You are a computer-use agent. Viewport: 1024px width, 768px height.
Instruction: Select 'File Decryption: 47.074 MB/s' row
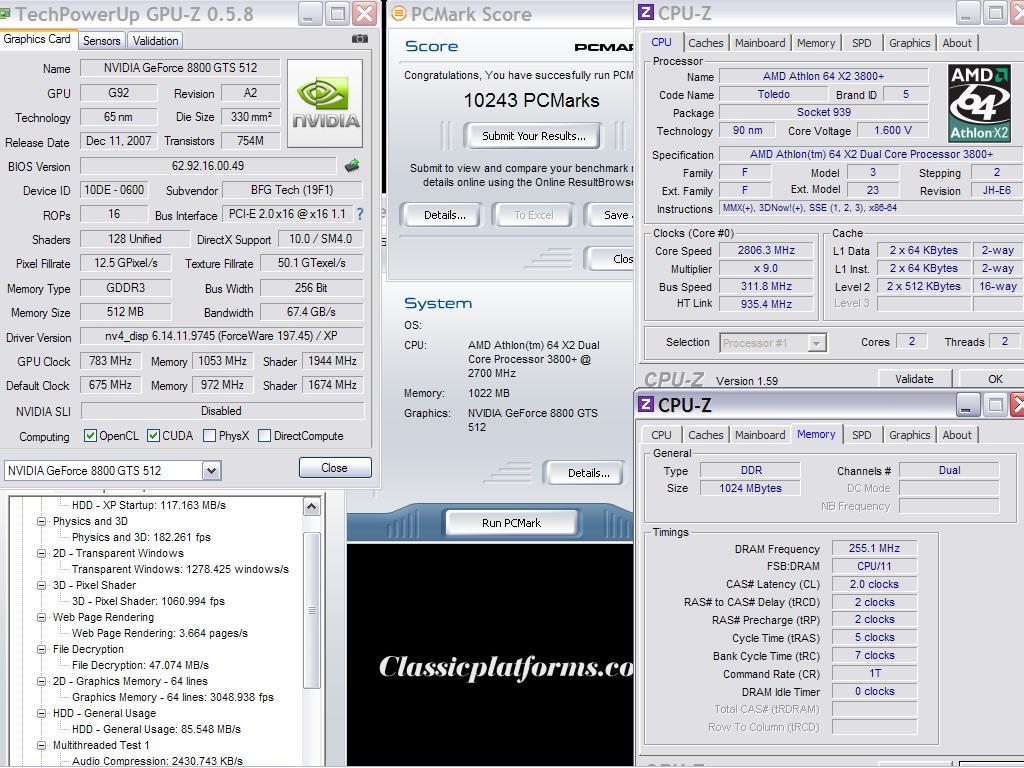point(140,665)
